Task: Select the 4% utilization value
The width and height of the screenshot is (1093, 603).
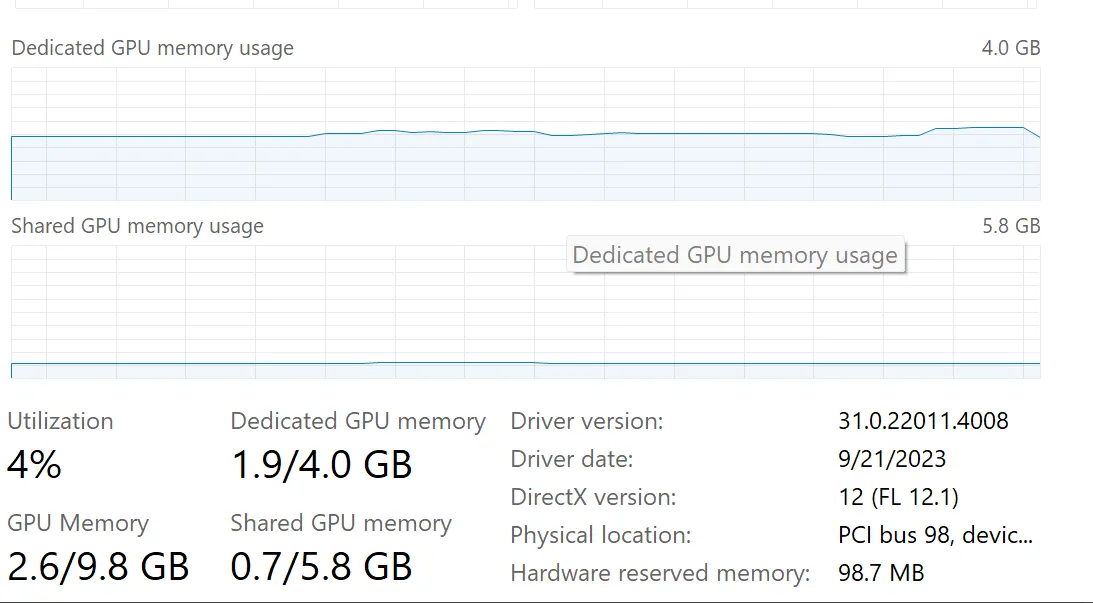Action: (34, 465)
